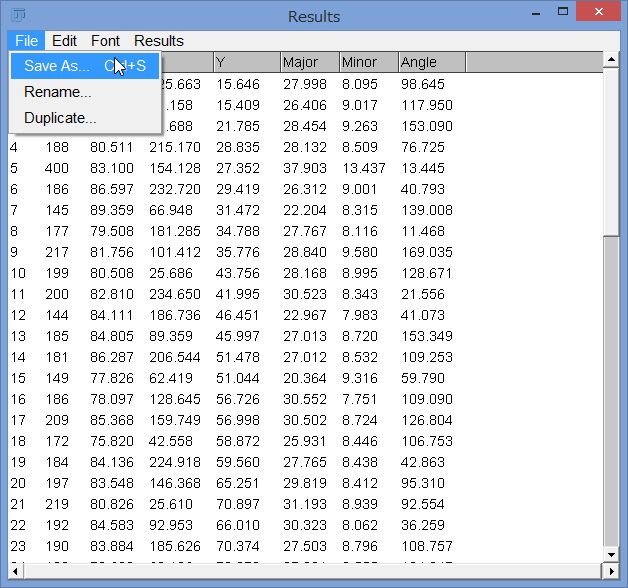Click the horizontal scrollbar right arrow
This screenshot has height=588, width=628.
(x=611, y=571)
